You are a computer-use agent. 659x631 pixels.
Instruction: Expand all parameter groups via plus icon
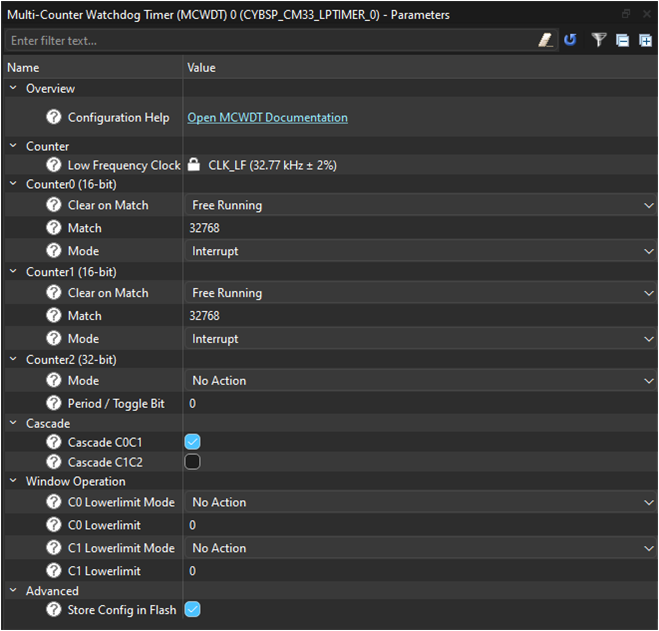coord(645,40)
